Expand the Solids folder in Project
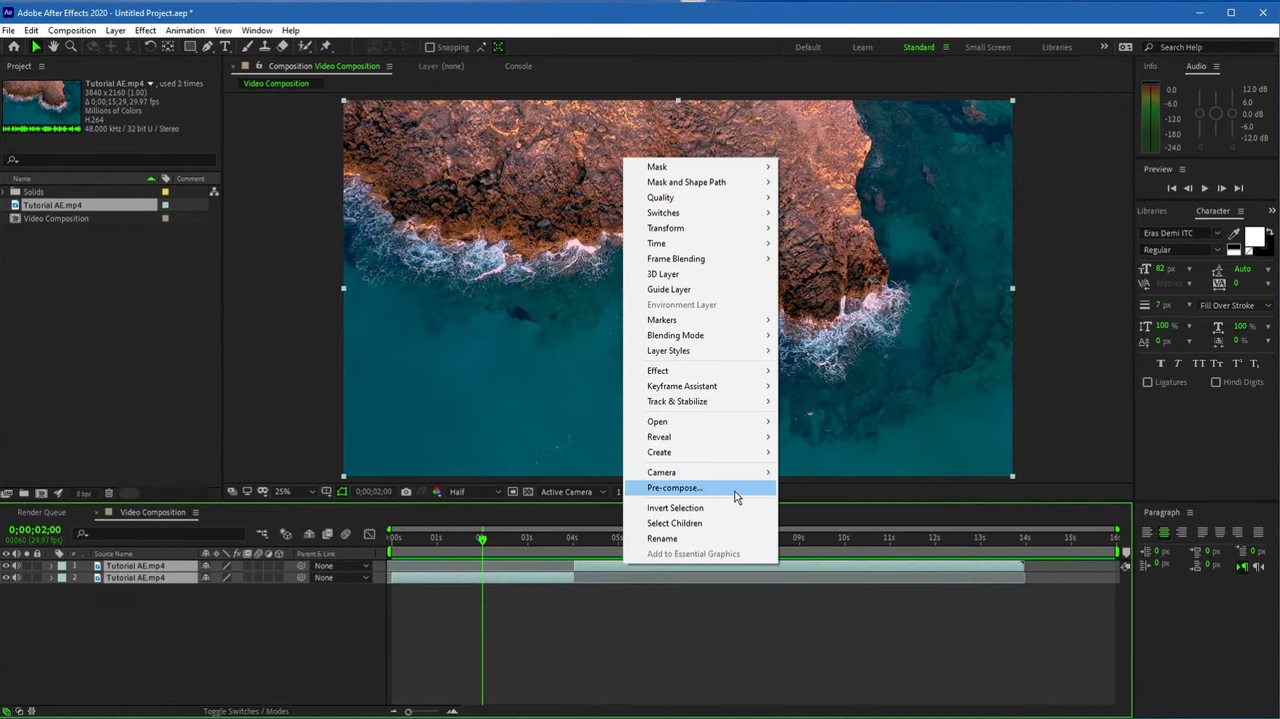 (5, 192)
